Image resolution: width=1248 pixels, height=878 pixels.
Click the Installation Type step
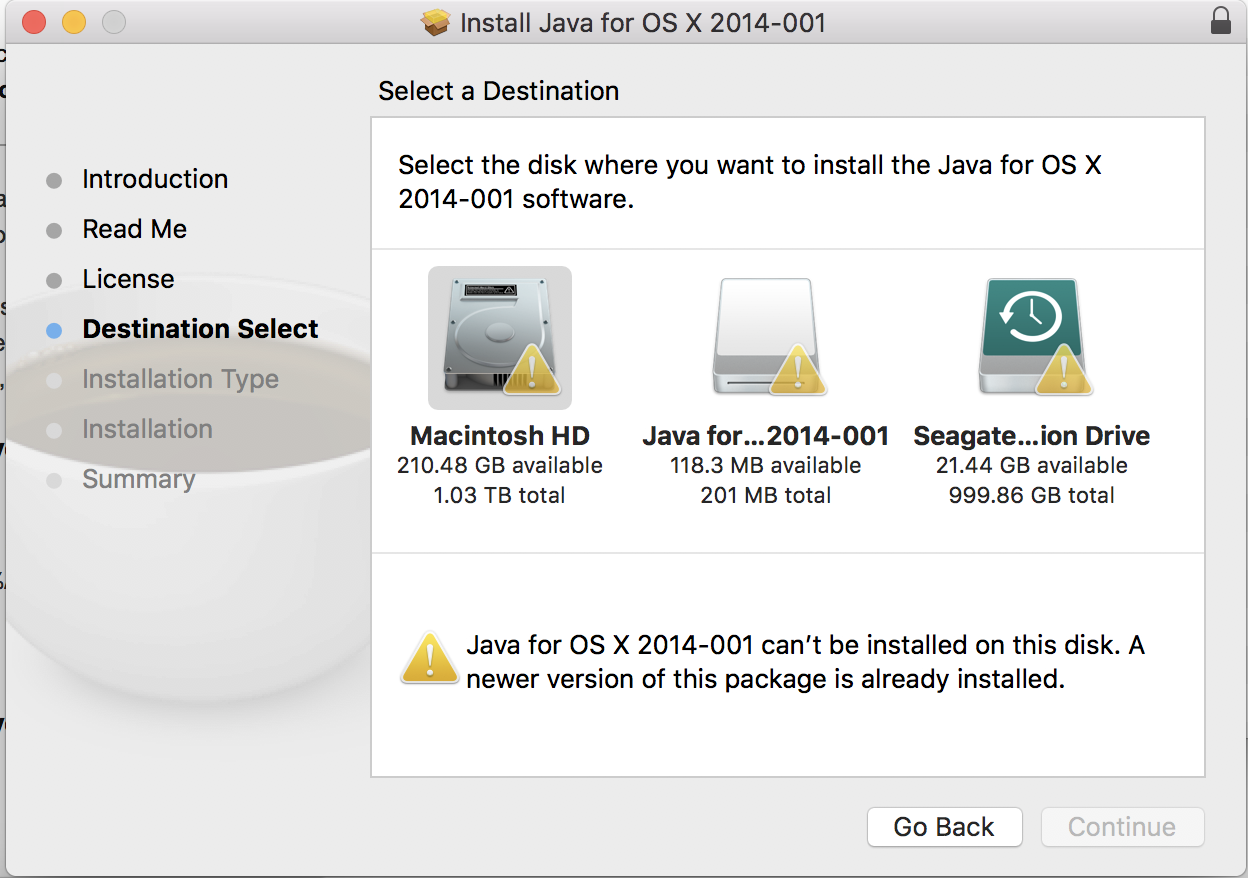tap(180, 380)
